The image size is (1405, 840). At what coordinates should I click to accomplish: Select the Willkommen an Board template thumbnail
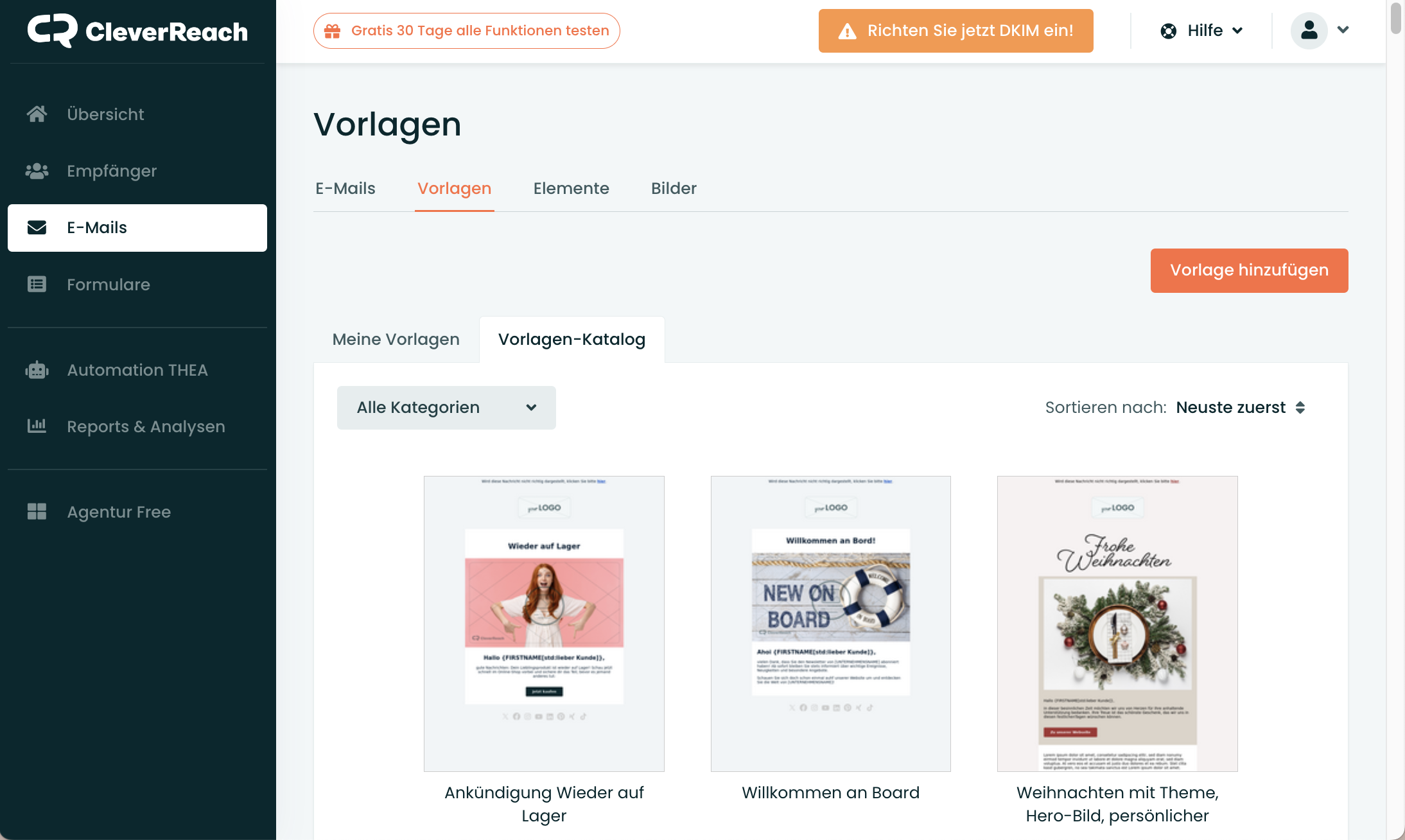tap(830, 624)
